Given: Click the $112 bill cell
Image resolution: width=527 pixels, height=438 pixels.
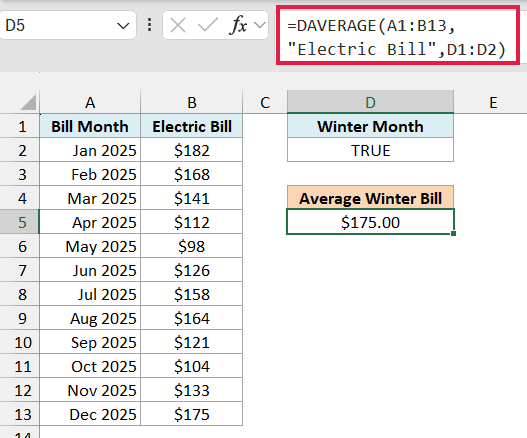Looking at the screenshot, I should [x=192, y=222].
